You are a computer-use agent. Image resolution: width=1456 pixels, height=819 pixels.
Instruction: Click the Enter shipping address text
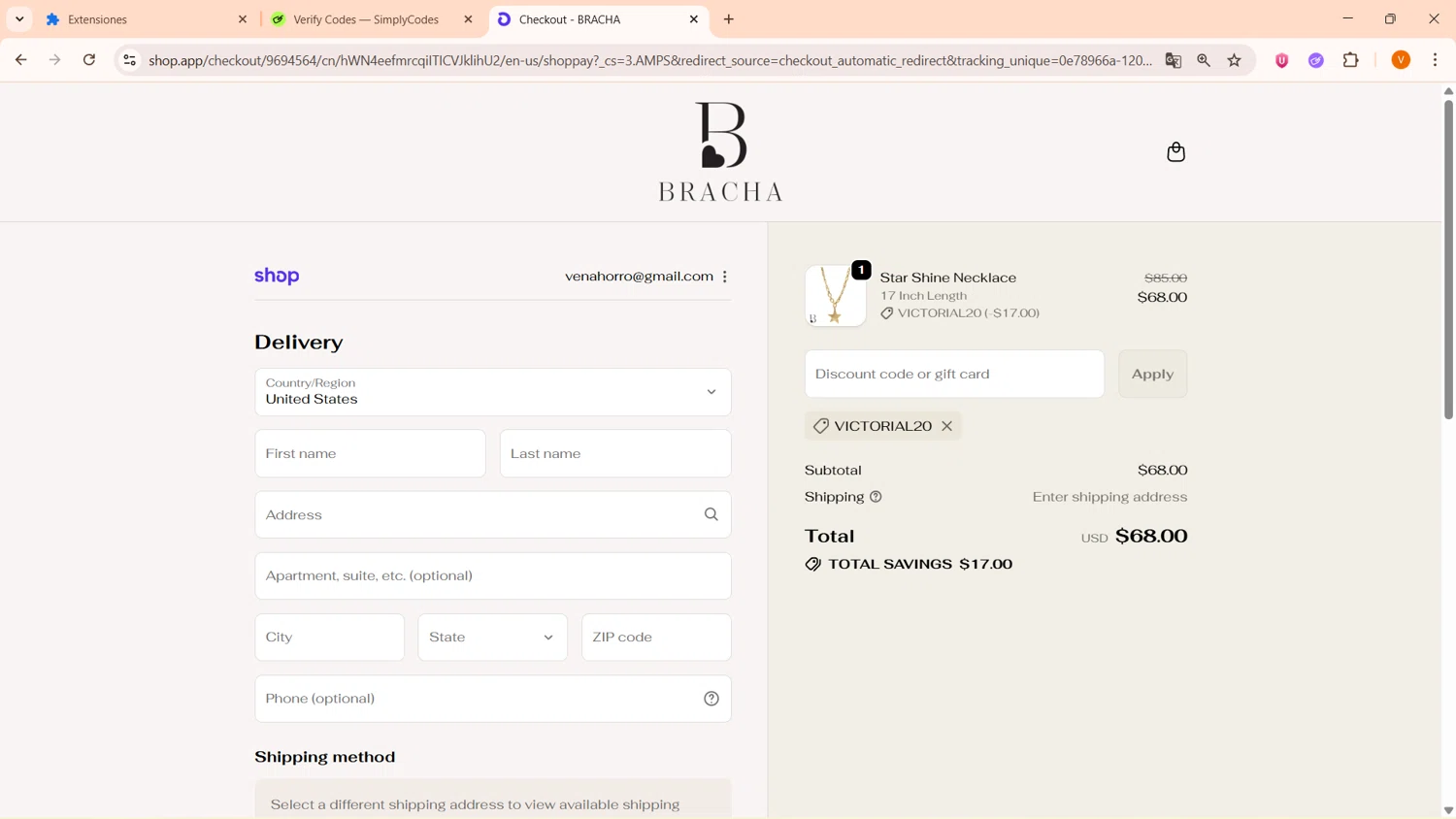pos(1109,497)
